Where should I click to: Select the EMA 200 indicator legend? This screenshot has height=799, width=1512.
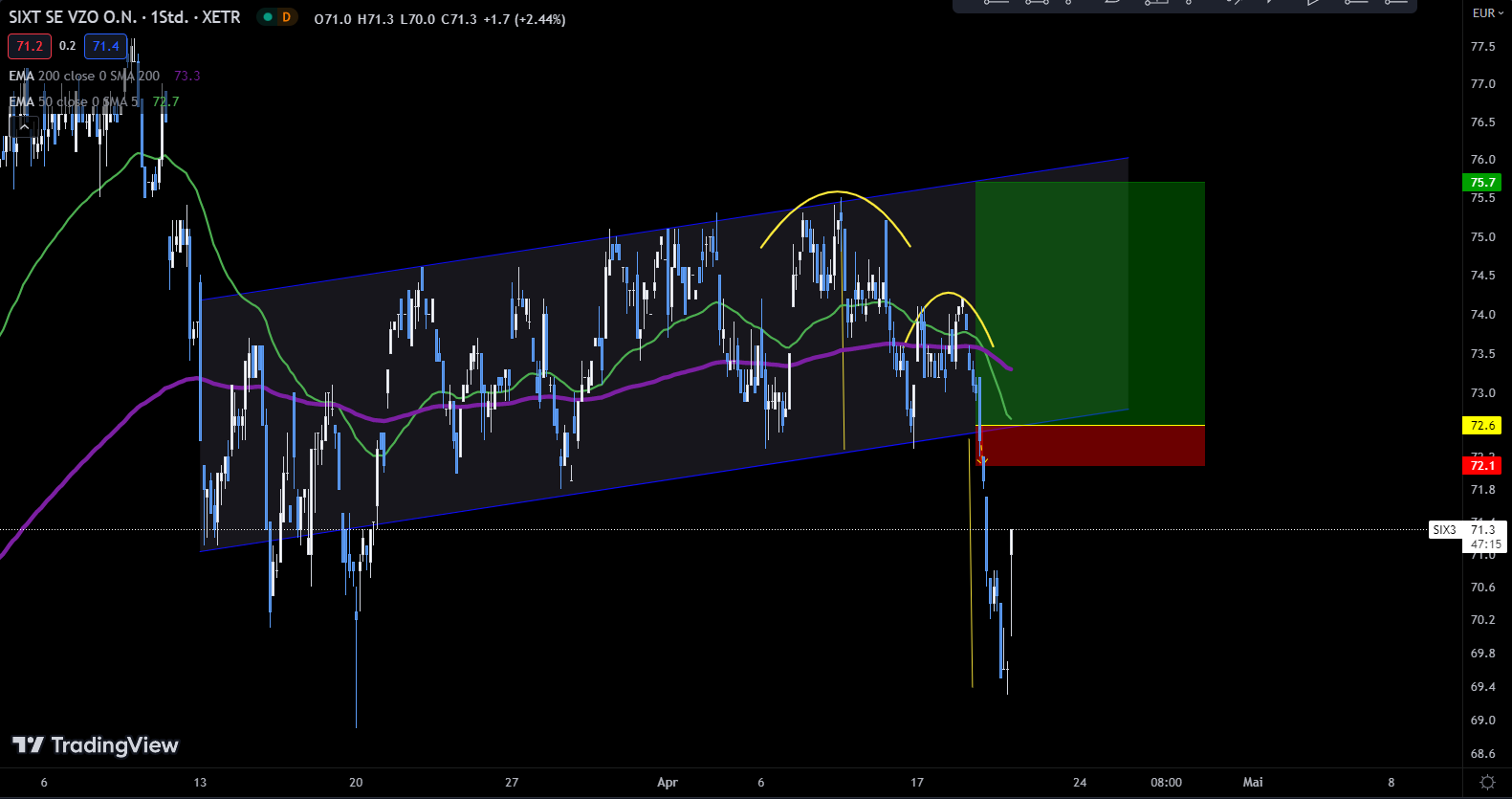tap(84, 76)
